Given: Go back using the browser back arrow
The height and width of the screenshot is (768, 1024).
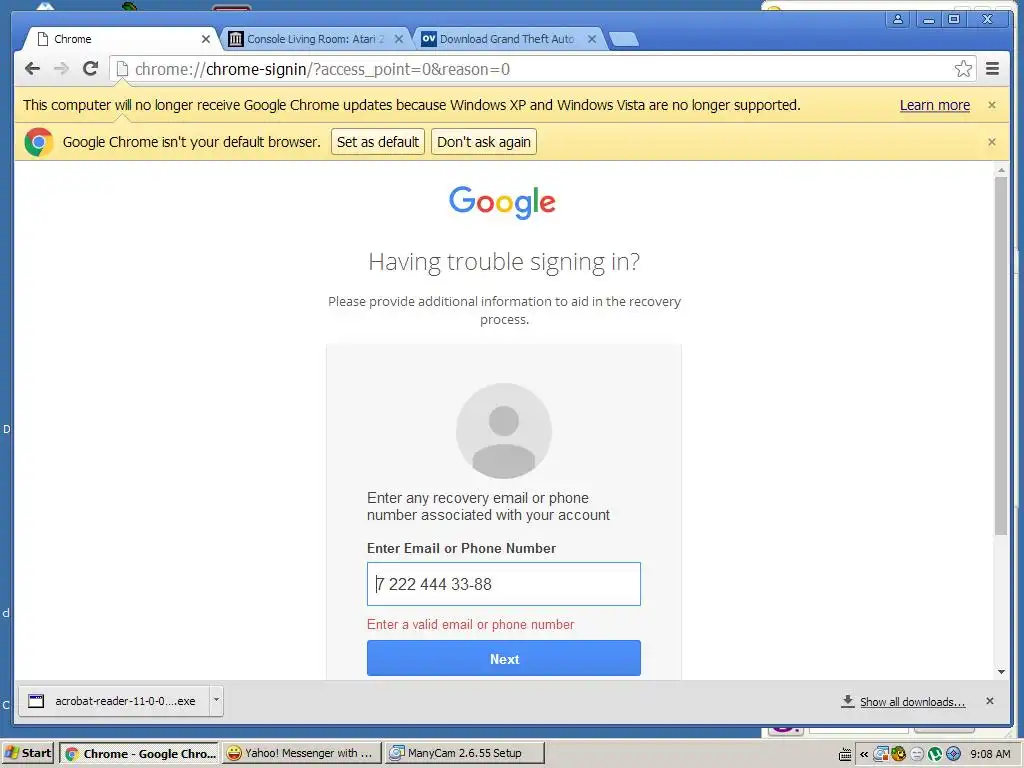Looking at the screenshot, I should pos(32,69).
